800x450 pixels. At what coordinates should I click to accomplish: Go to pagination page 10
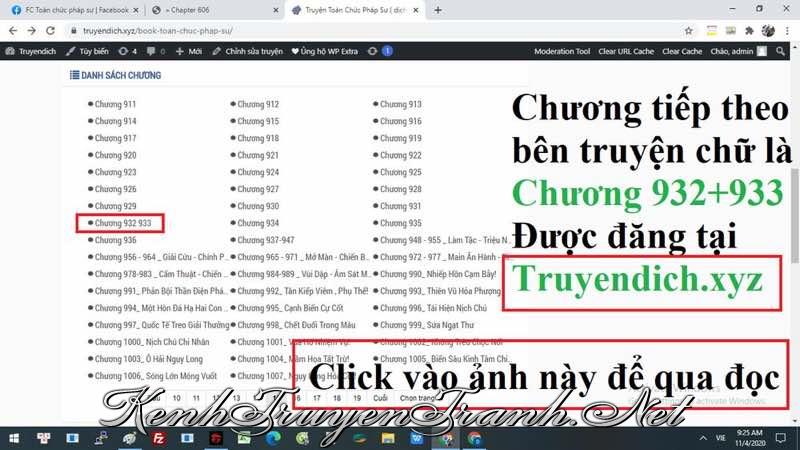(177, 398)
